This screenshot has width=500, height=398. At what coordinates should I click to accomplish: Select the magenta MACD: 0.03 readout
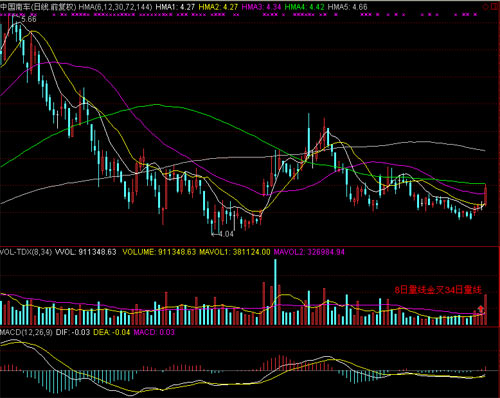pyautogui.click(x=154, y=332)
